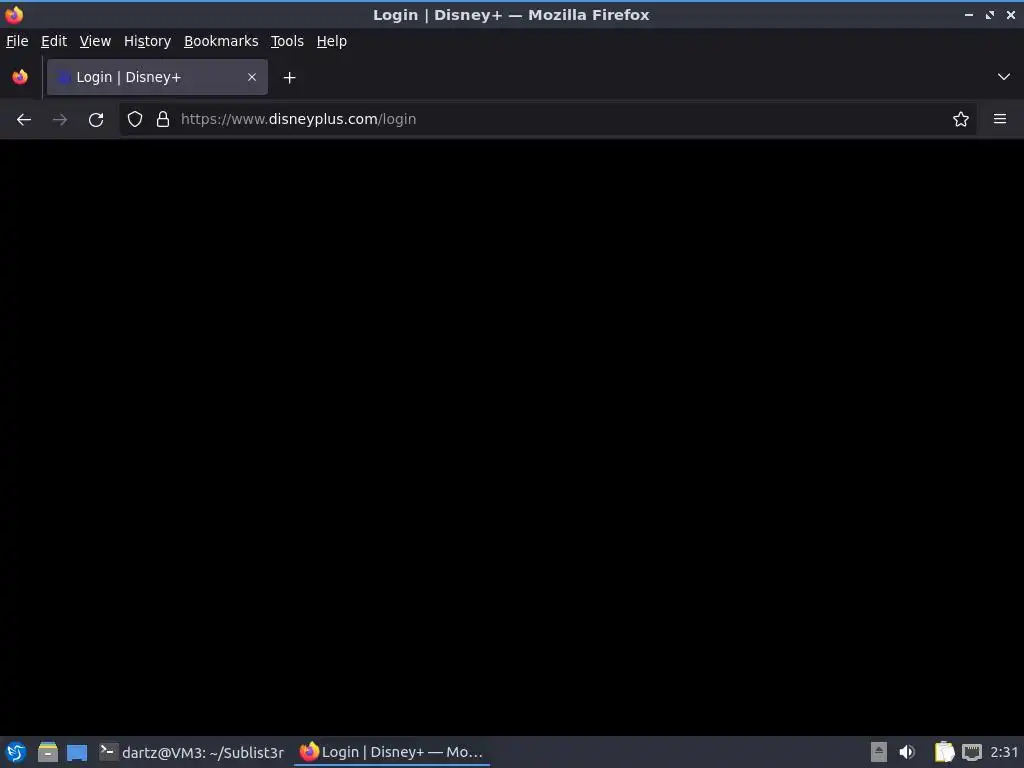Open the Tools menu

coord(287,41)
